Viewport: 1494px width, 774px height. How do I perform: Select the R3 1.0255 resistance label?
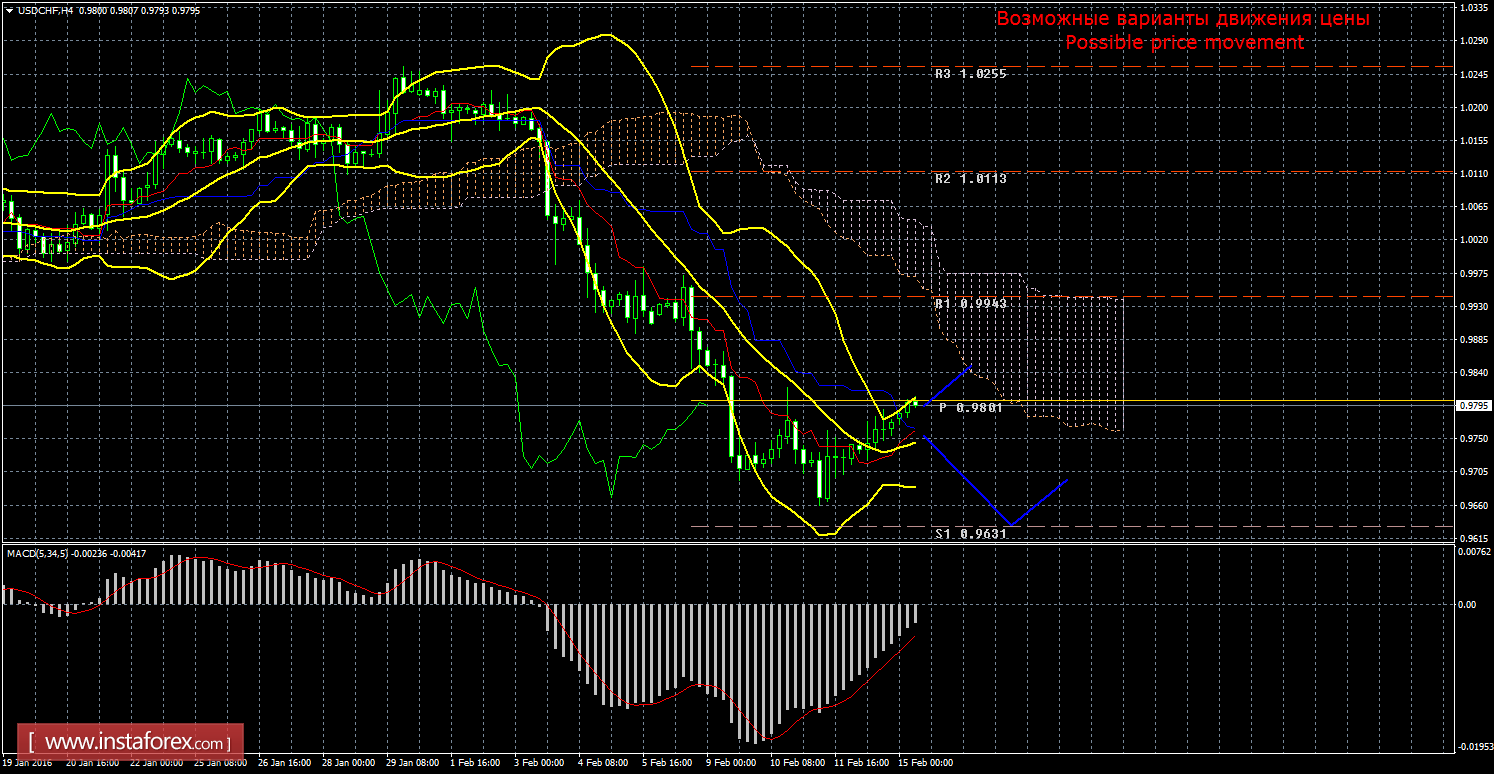point(970,74)
